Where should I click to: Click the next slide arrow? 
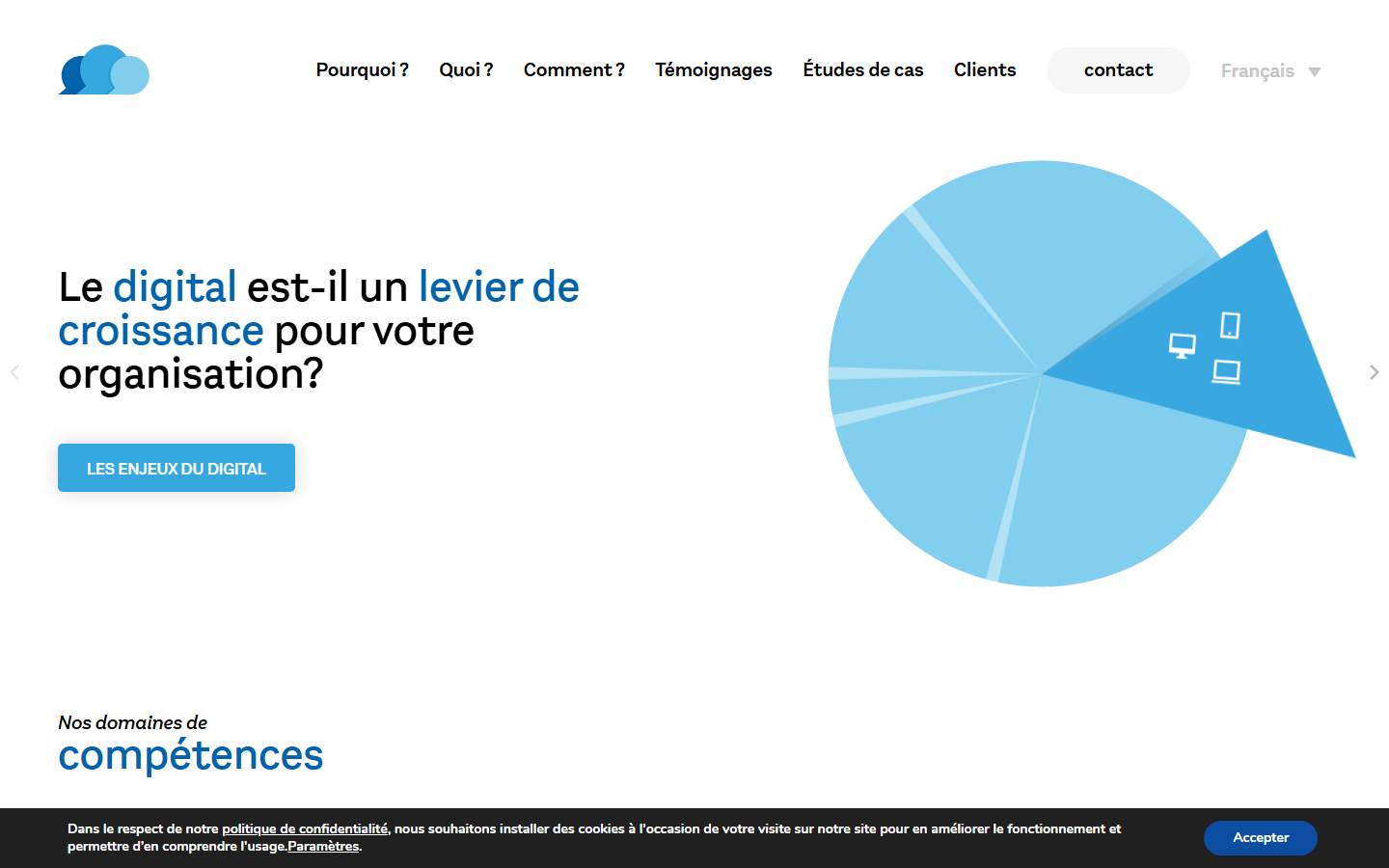click(1375, 372)
